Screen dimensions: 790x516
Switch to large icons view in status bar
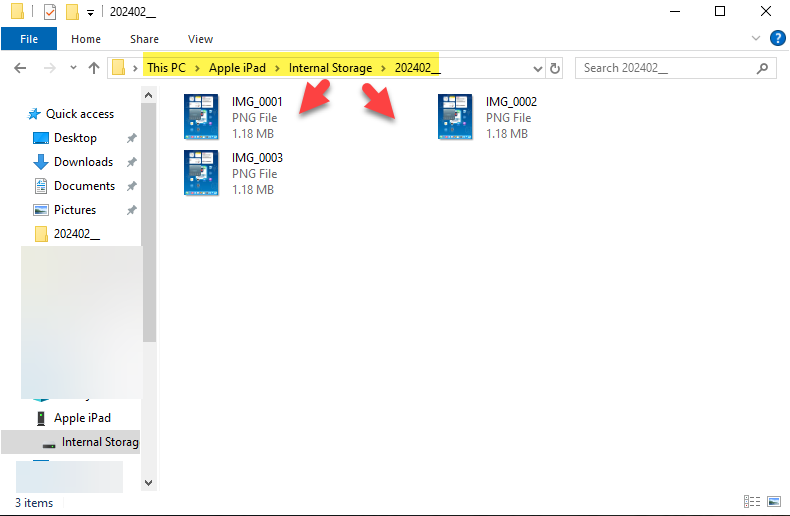[774, 501]
